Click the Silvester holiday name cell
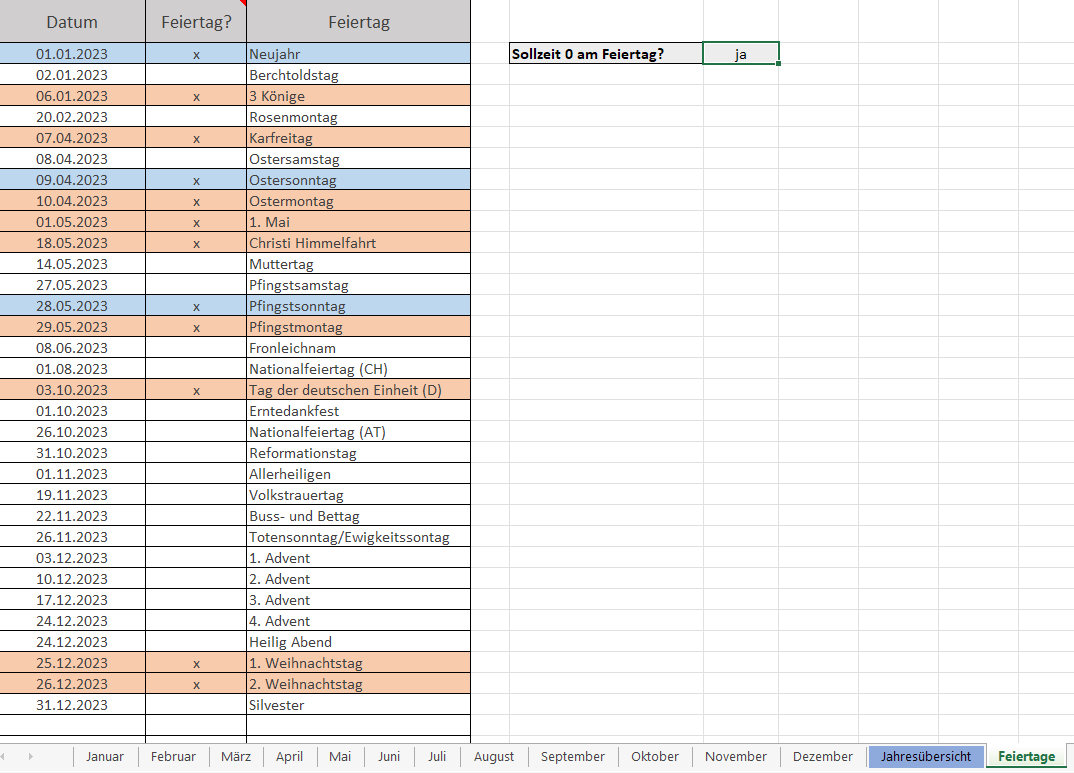This screenshot has width=1074, height=773. [357, 705]
